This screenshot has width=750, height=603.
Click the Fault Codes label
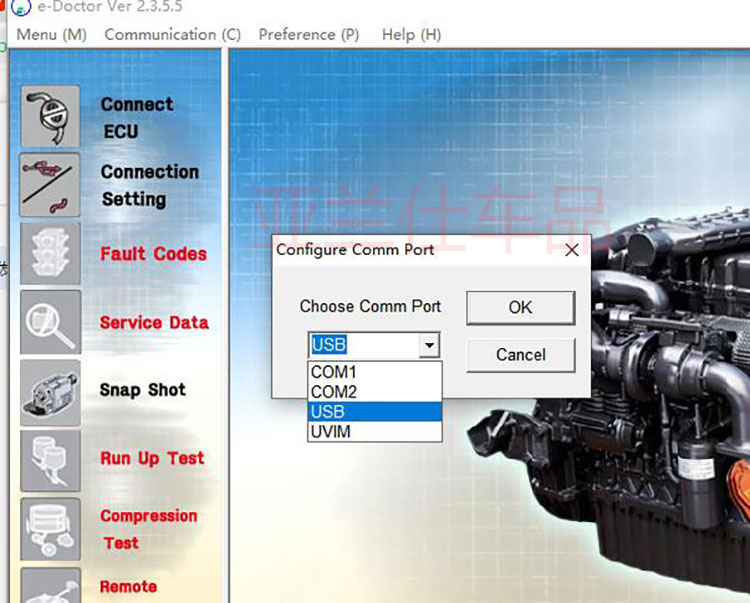154,254
